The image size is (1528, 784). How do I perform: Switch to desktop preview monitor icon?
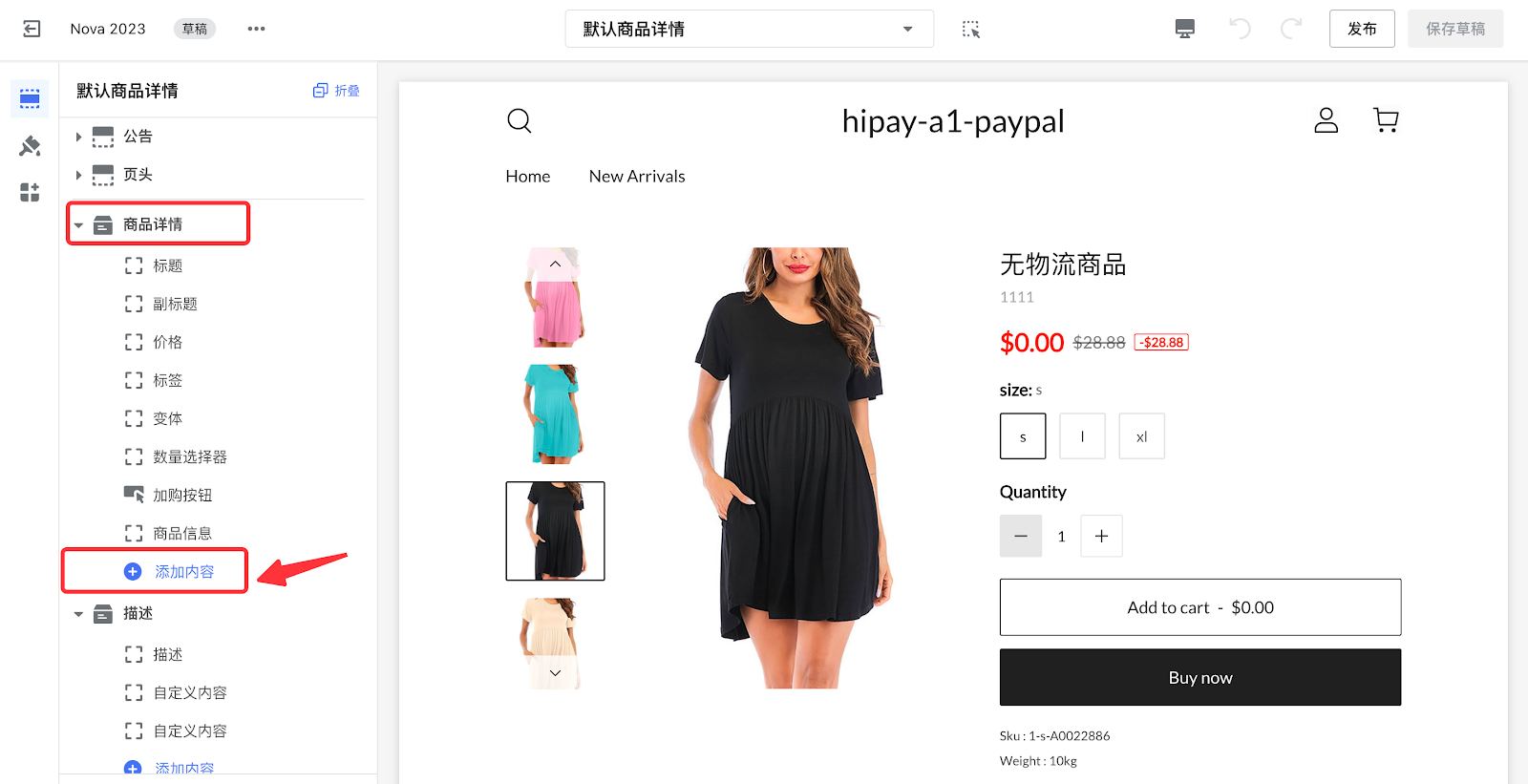coord(1184,29)
